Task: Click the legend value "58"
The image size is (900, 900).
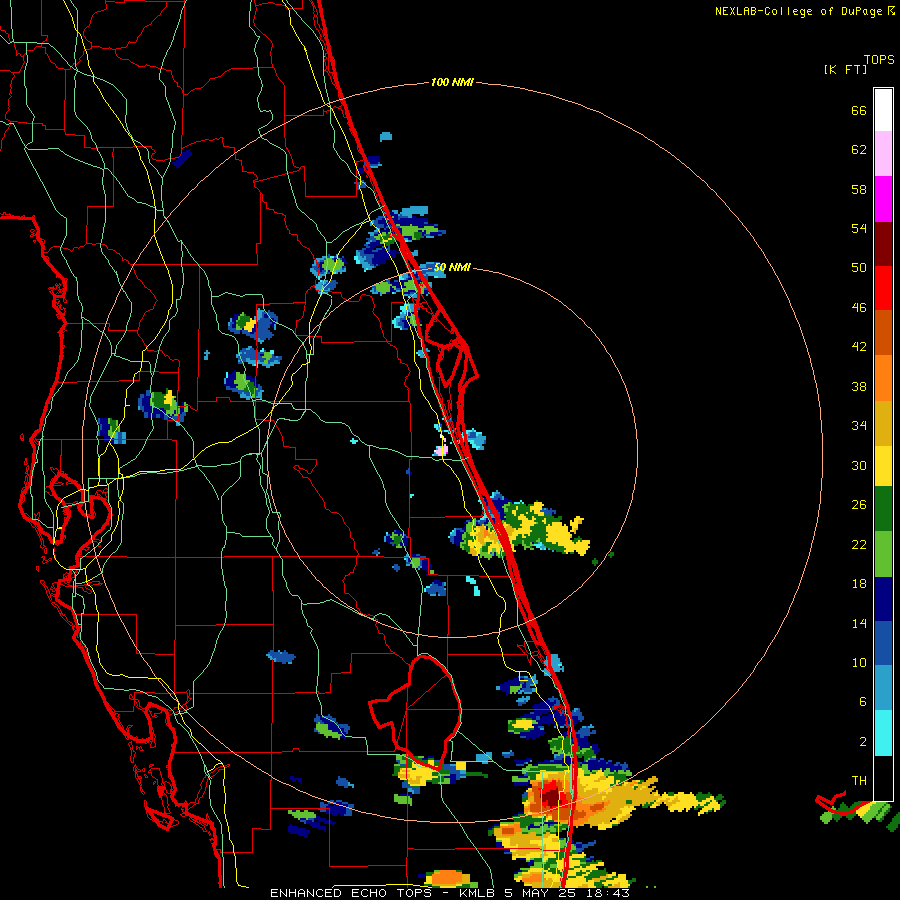Action: coord(859,189)
